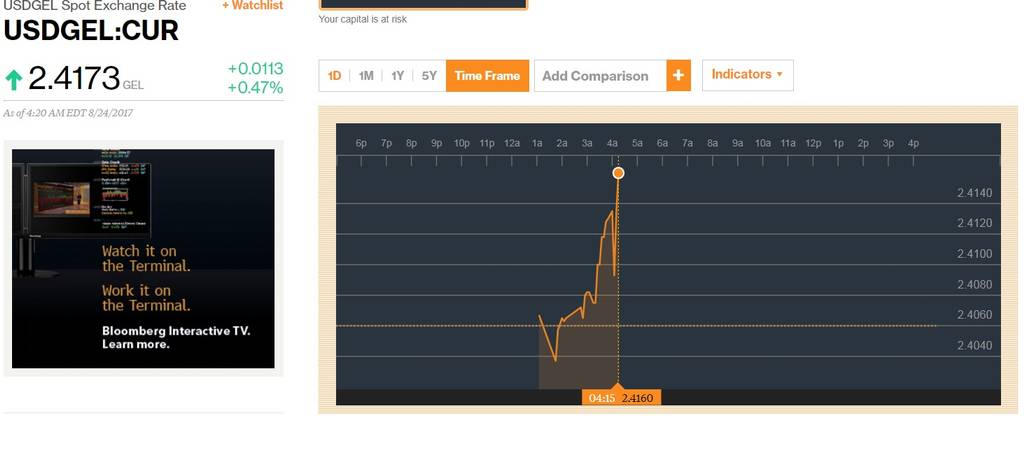Click the Add Comparison input field
The height and width of the screenshot is (454, 1024).
(601, 76)
